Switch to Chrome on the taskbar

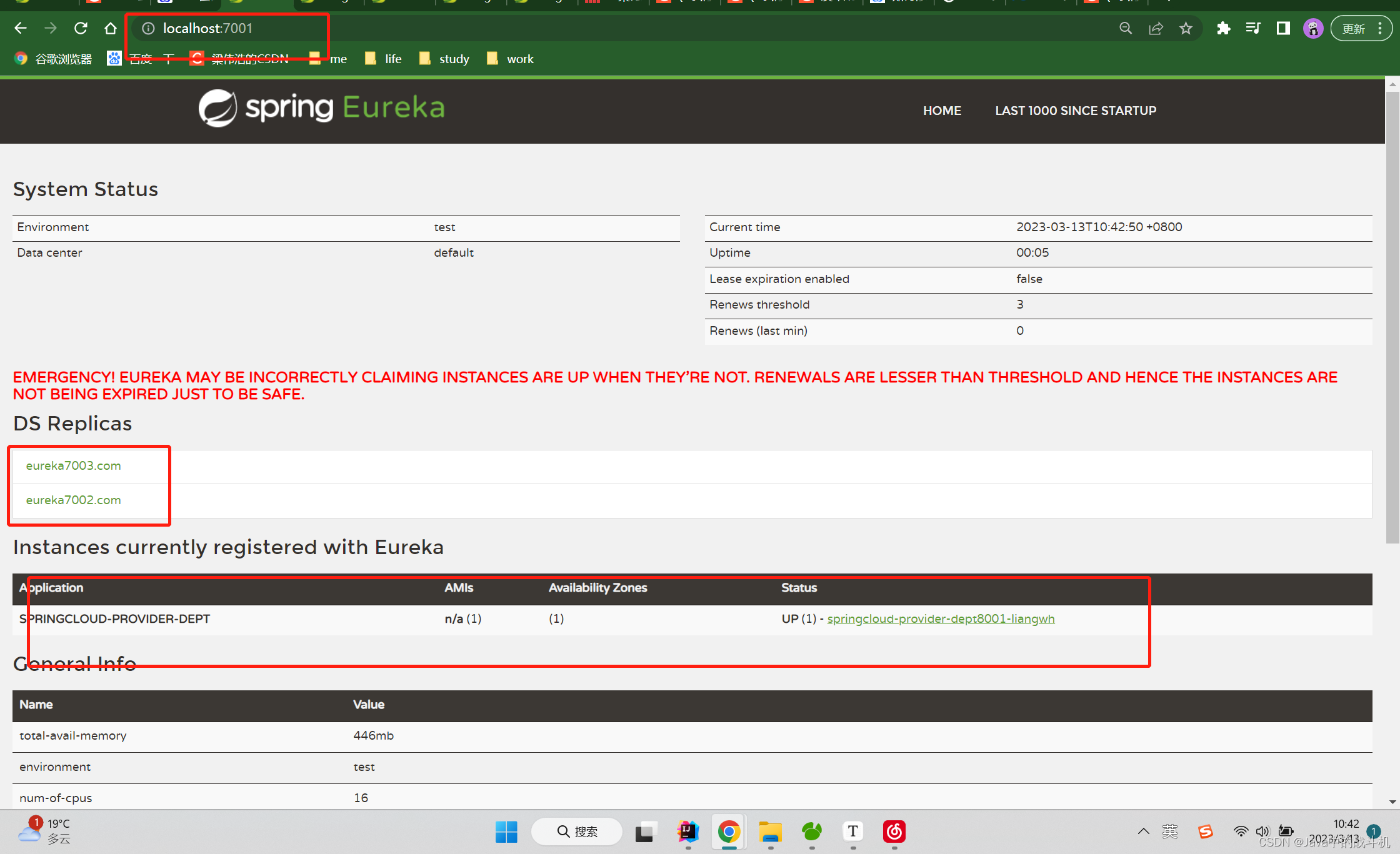tap(729, 832)
